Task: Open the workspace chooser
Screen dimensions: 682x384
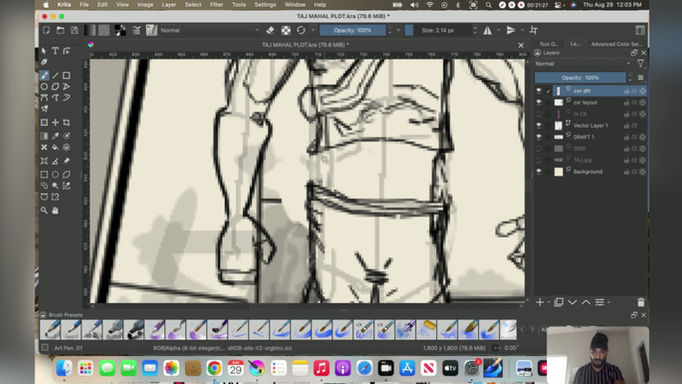Action: [640, 30]
